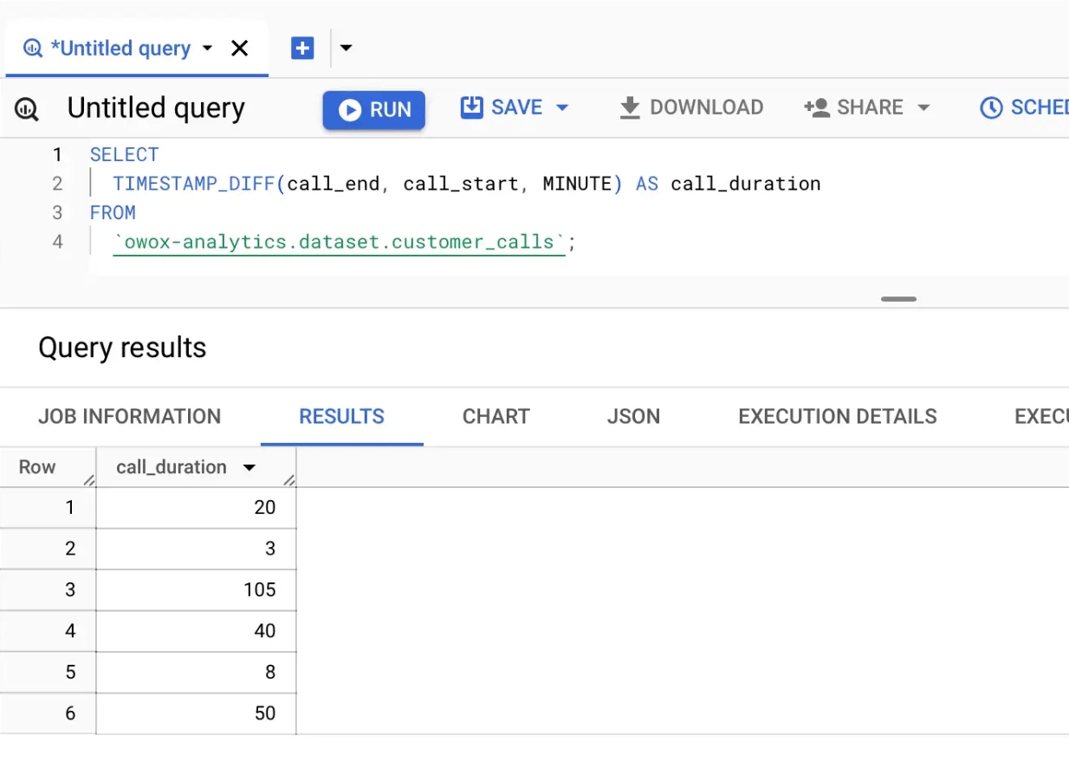The width and height of the screenshot is (1069, 768).
Task: Grab the editor pane resize handle
Action: (x=898, y=299)
